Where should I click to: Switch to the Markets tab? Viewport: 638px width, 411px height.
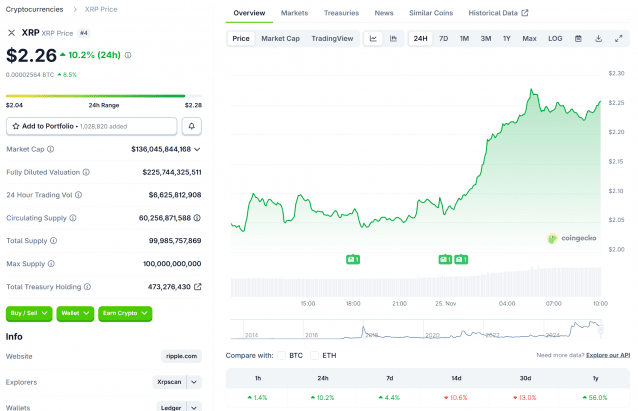click(x=294, y=13)
